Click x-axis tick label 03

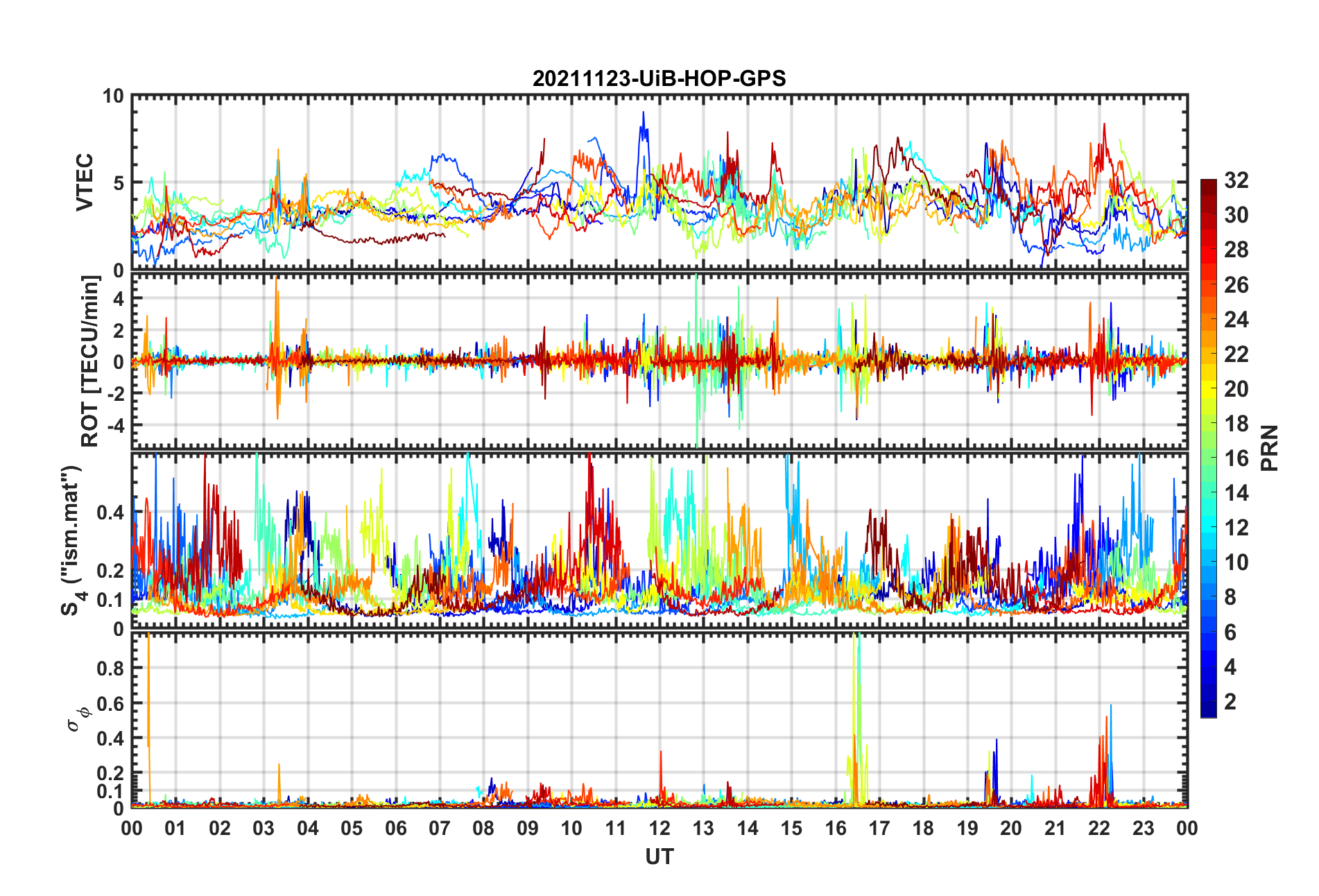tap(264, 828)
